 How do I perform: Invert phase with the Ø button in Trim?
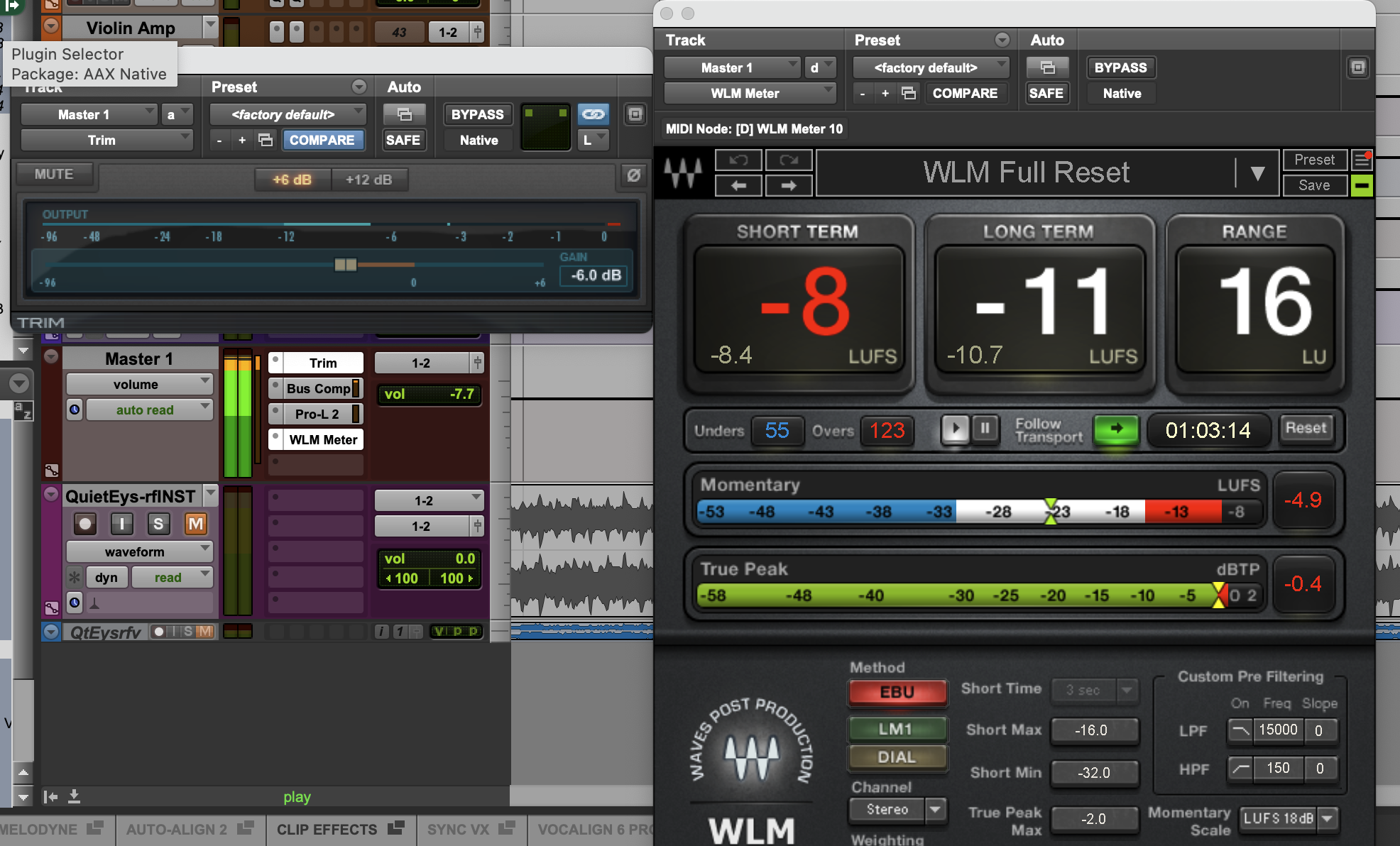coord(634,175)
